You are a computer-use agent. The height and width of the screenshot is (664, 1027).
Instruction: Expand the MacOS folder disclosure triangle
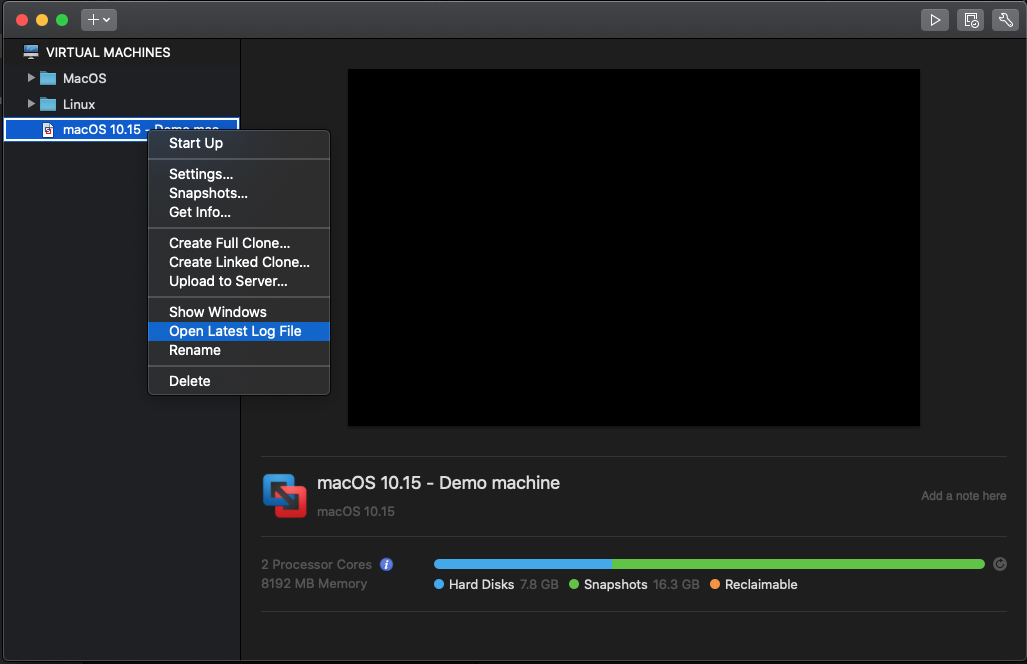pos(31,78)
